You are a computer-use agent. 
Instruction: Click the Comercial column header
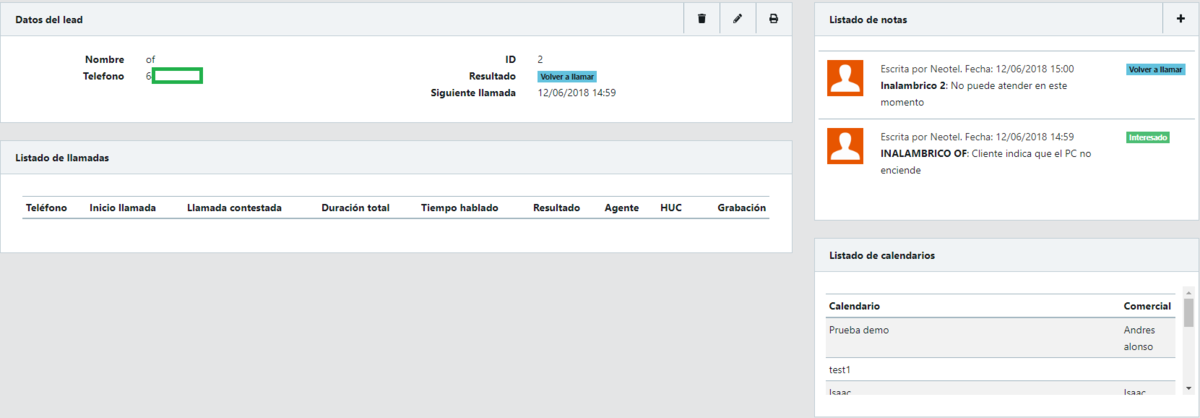[1146, 305]
